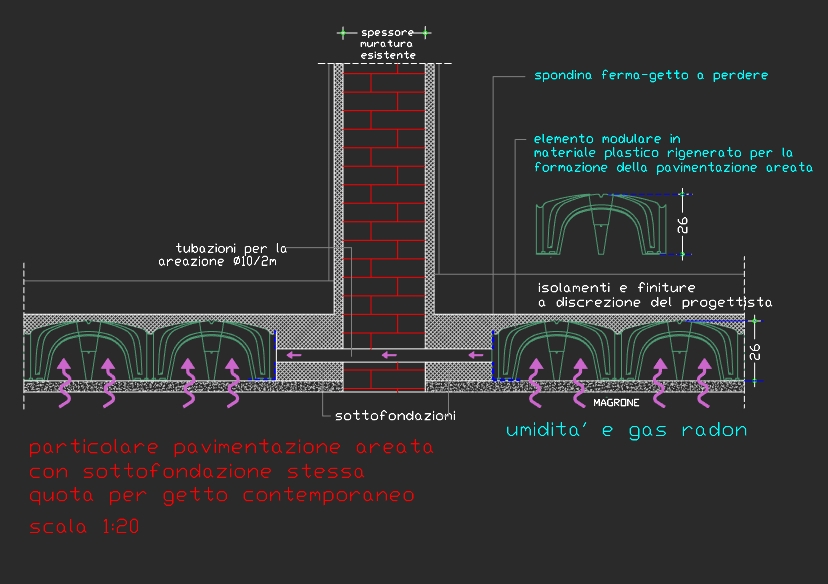Click the leftmost purple arrow inside the pipe

click(x=291, y=354)
